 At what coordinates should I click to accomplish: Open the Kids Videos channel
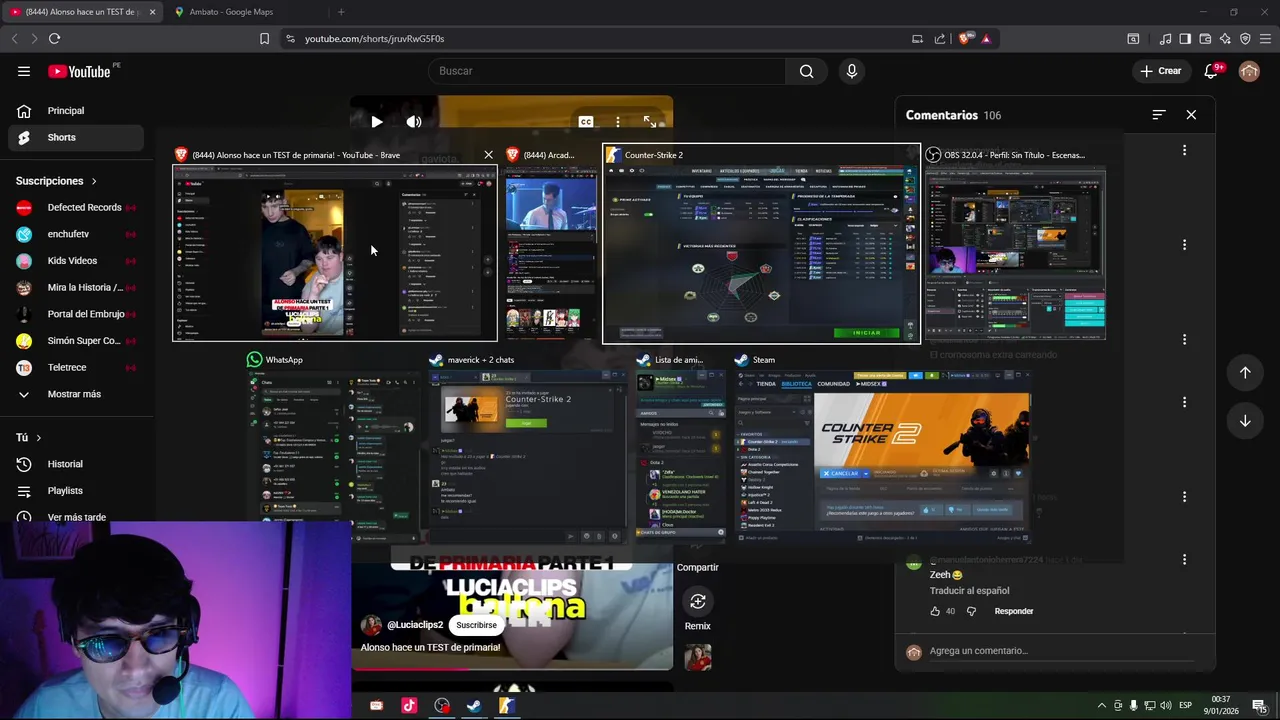(76, 261)
